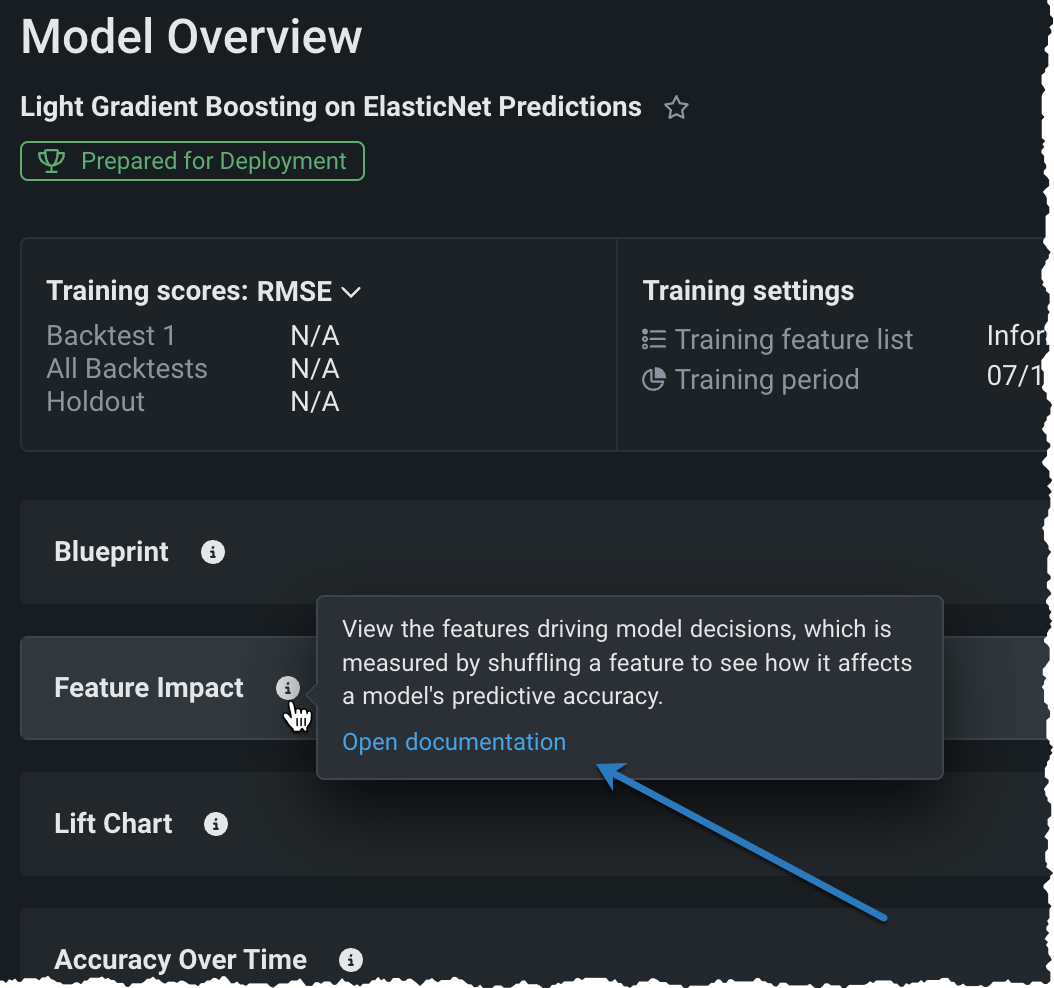The image size is (1054, 988).
Task: Show info for Accuracy Over Time
Action: pyautogui.click(x=350, y=960)
